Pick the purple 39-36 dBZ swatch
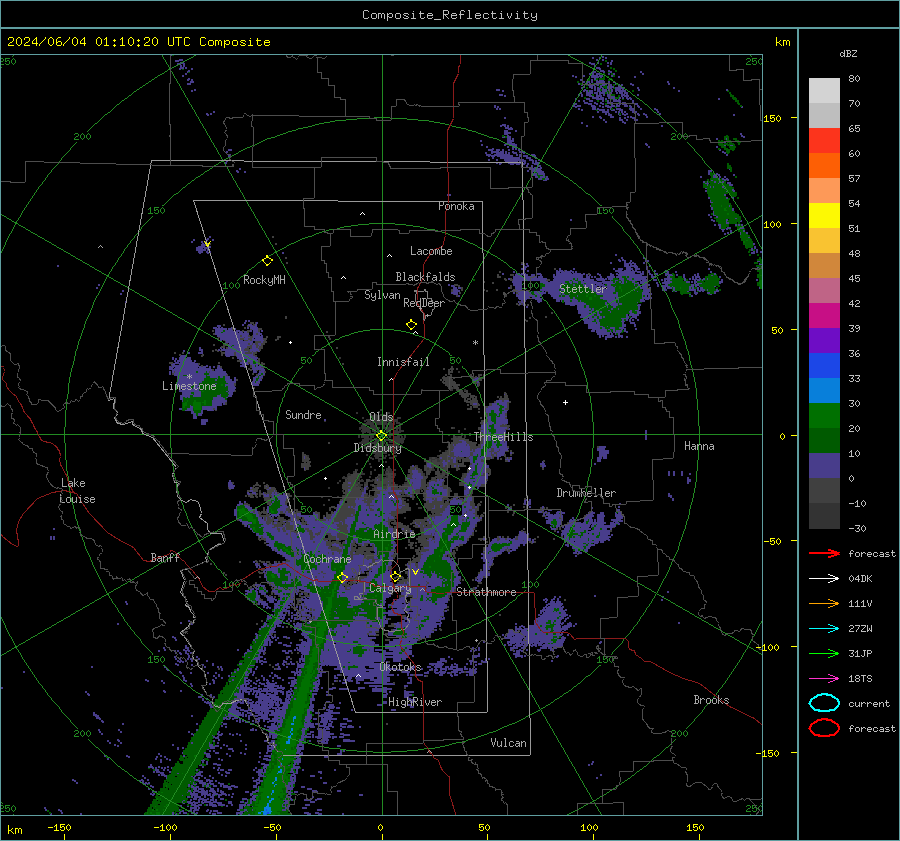The height and width of the screenshot is (841, 900). coord(824,341)
